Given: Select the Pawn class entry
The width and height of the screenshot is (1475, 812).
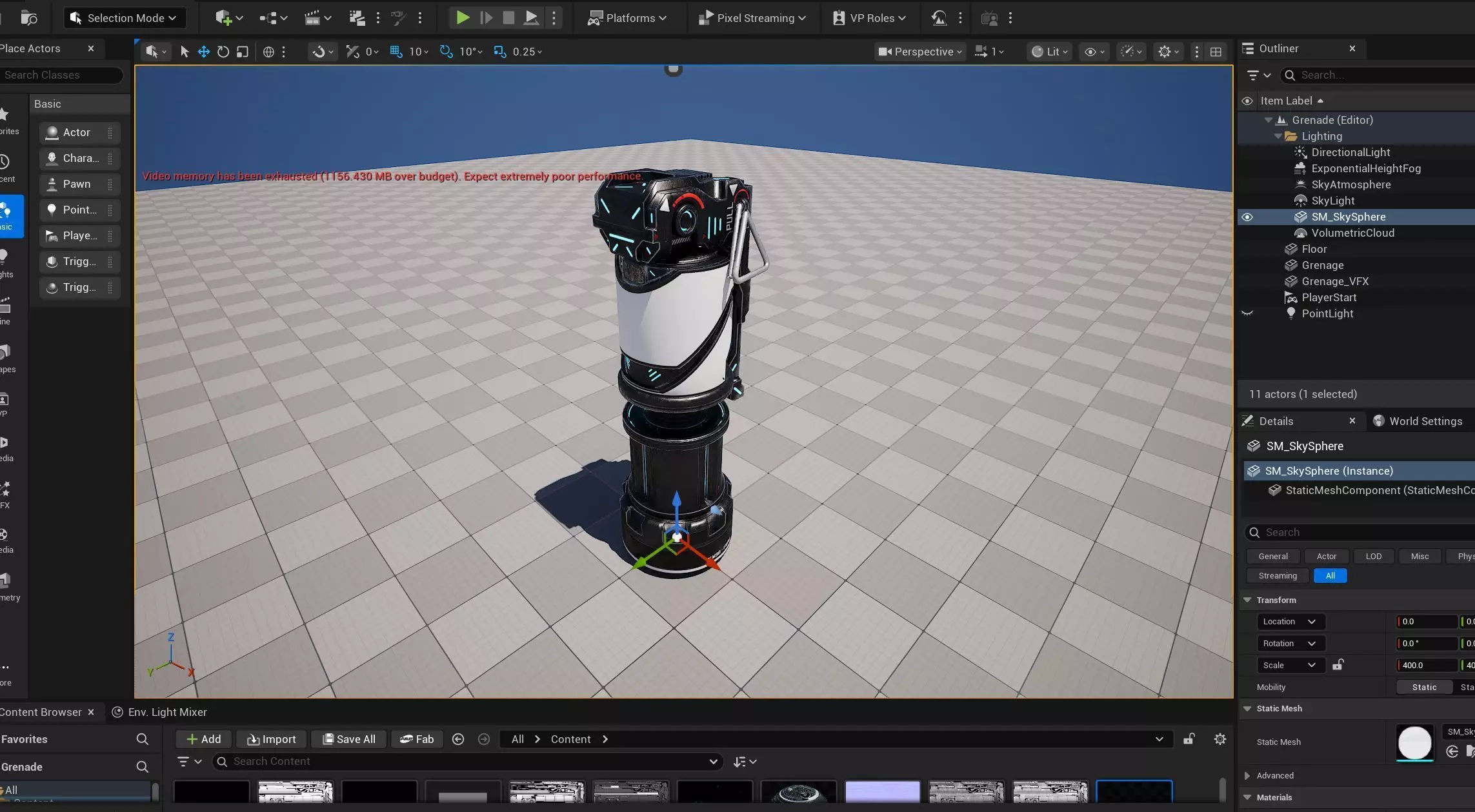Looking at the screenshot, I should click(x=79, y=184).
